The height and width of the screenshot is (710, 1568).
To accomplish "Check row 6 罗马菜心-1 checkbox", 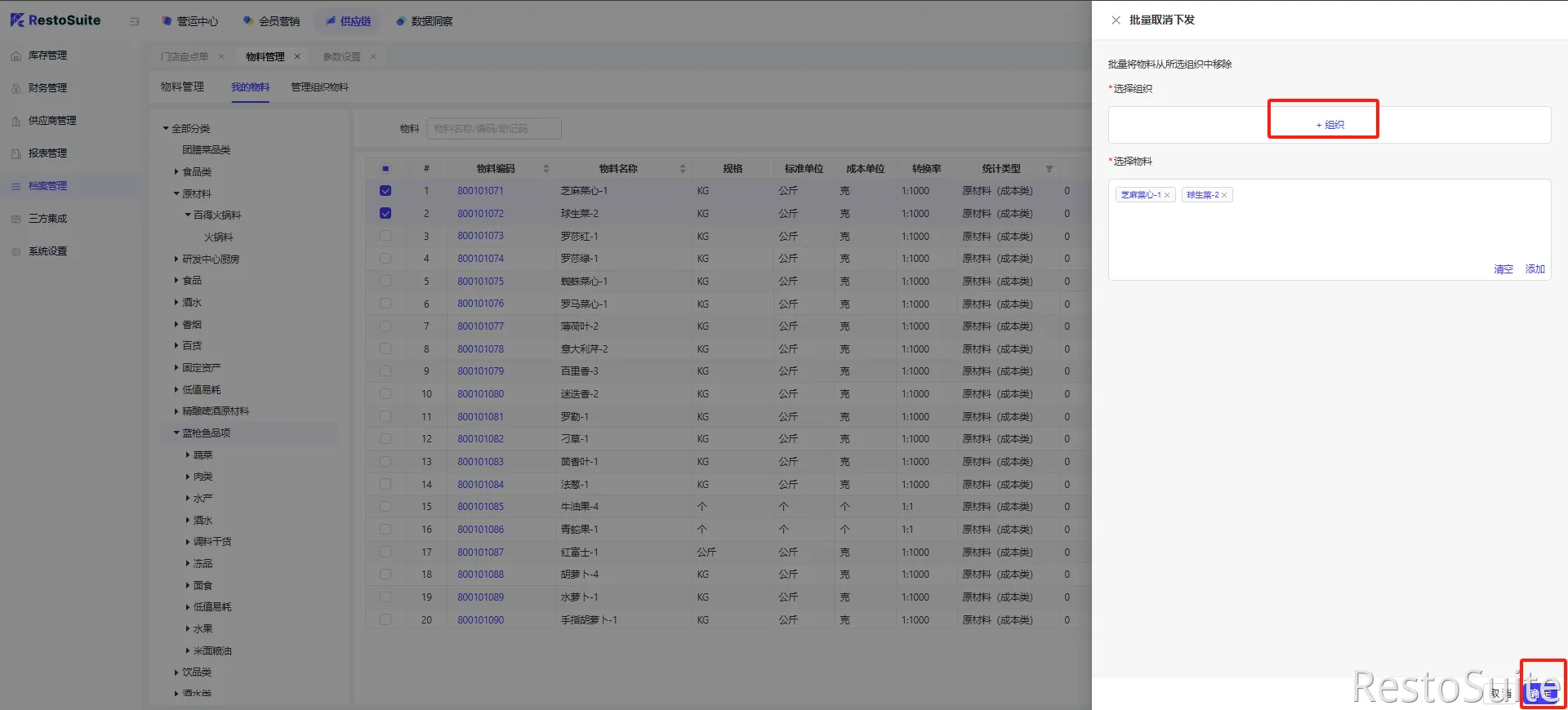I will click(x=385, y=304).
